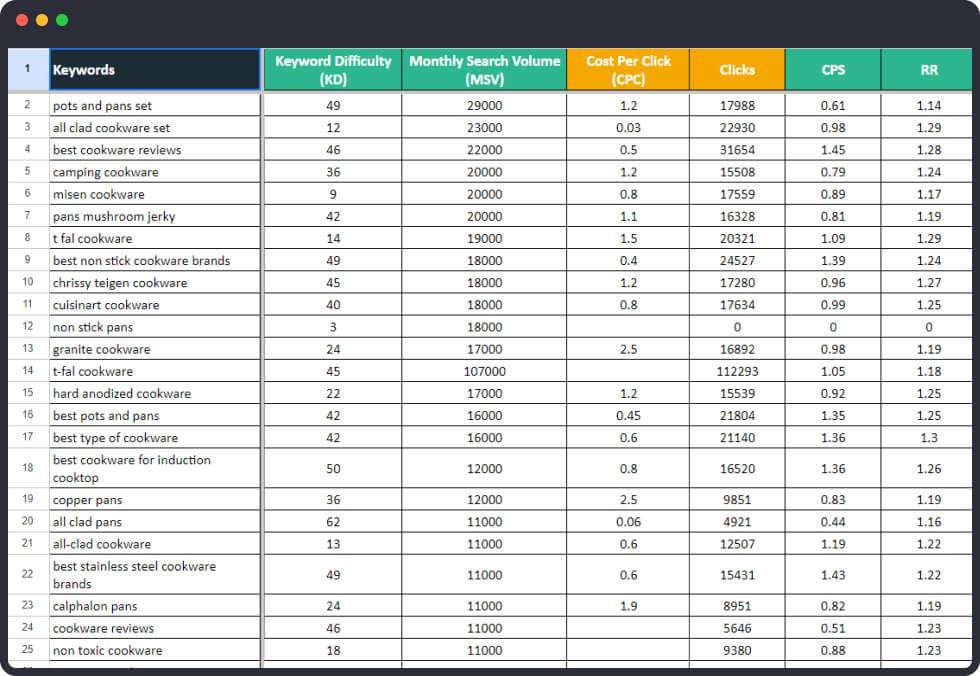Select the Monthly Search Volume (MSV) header
The height and width of the screenshot is (676, 980).
pyautogui.click(x=484, y=69)
